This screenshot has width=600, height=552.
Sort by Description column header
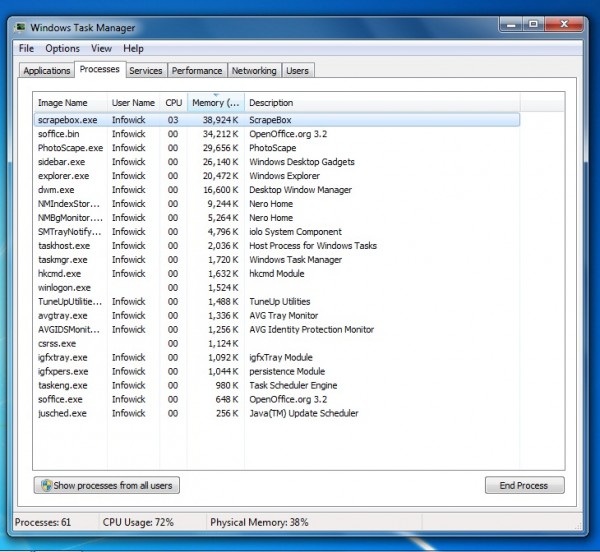382,103
